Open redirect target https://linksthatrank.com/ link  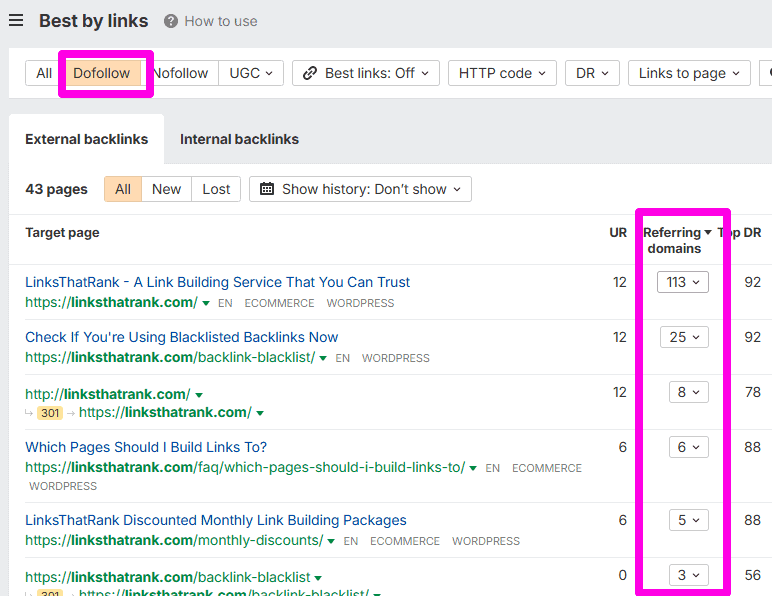pyautogui.click(x=165, y=412)
